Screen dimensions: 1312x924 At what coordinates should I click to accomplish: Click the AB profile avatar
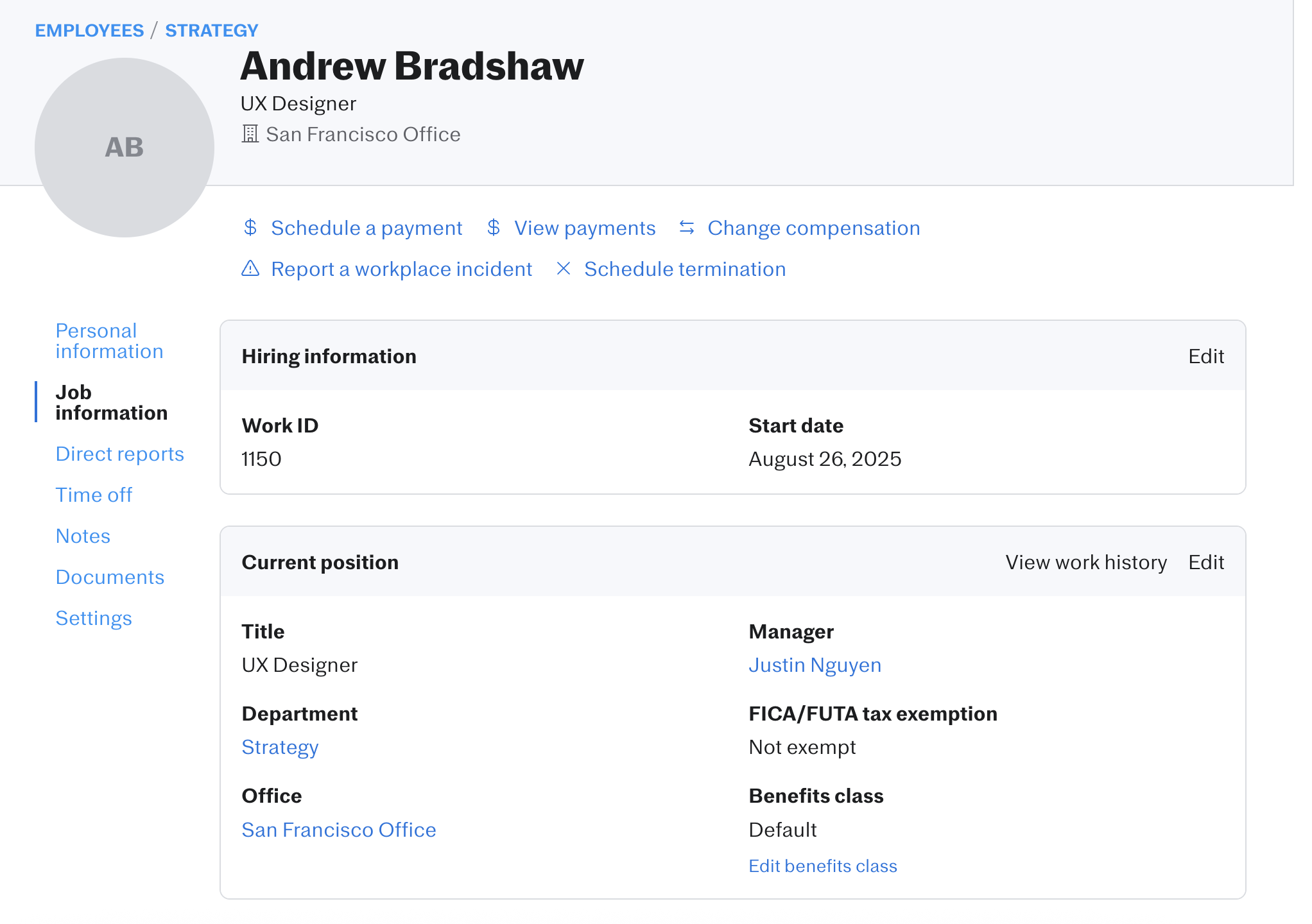point(125,148)
